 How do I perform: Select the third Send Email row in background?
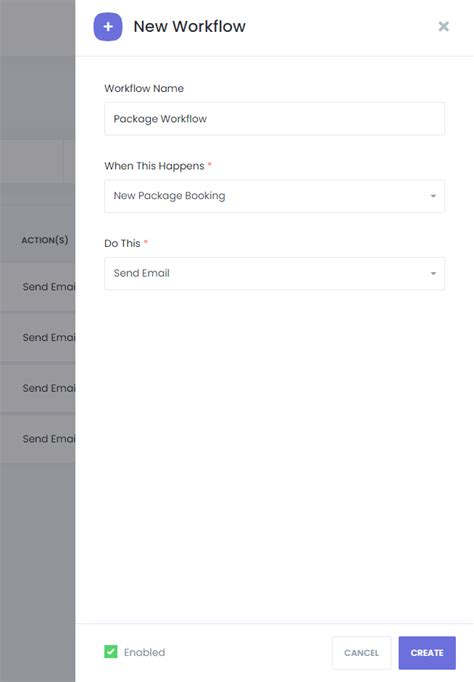pyautogui.click(x=38, y=388)
